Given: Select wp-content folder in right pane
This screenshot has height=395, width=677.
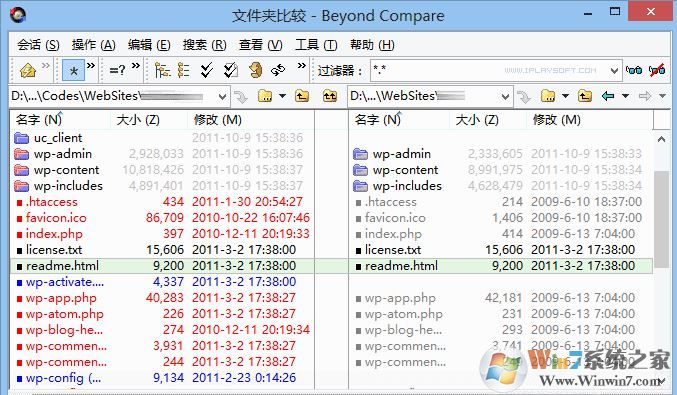Looking at the screenshot, I should (405, 170).
